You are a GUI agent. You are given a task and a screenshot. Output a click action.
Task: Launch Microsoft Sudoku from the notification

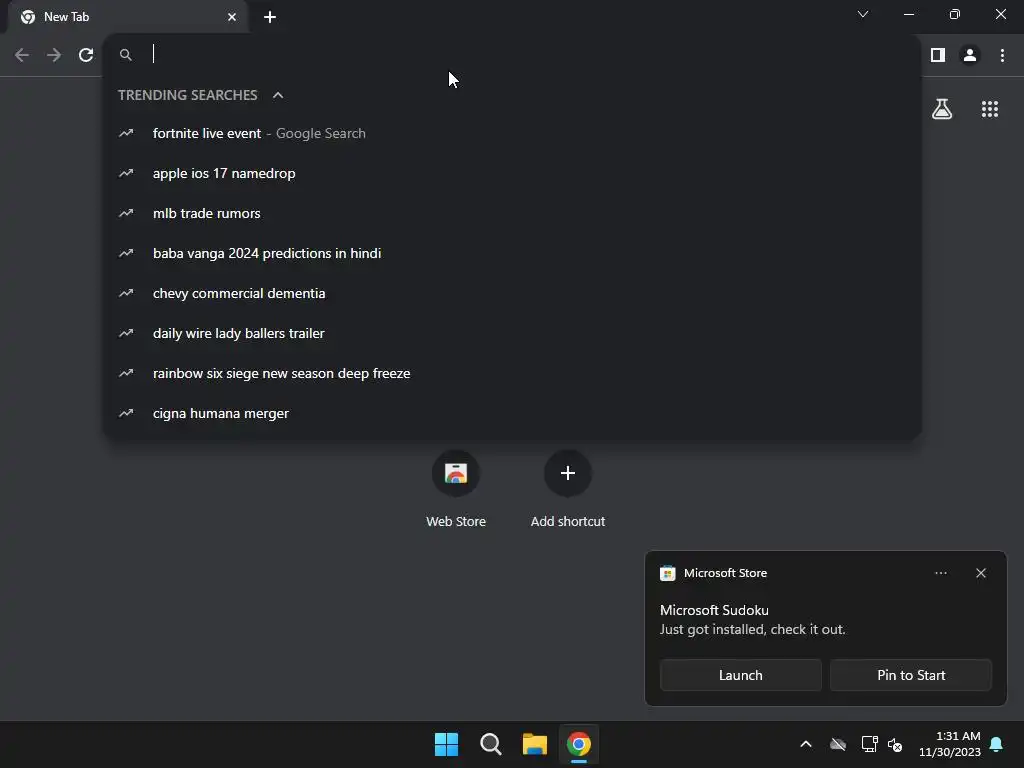point(741,675)
